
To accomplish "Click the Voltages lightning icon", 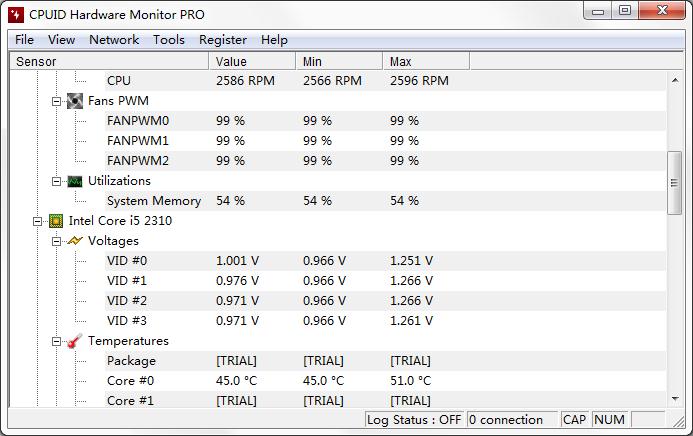I will pos(75,241).
